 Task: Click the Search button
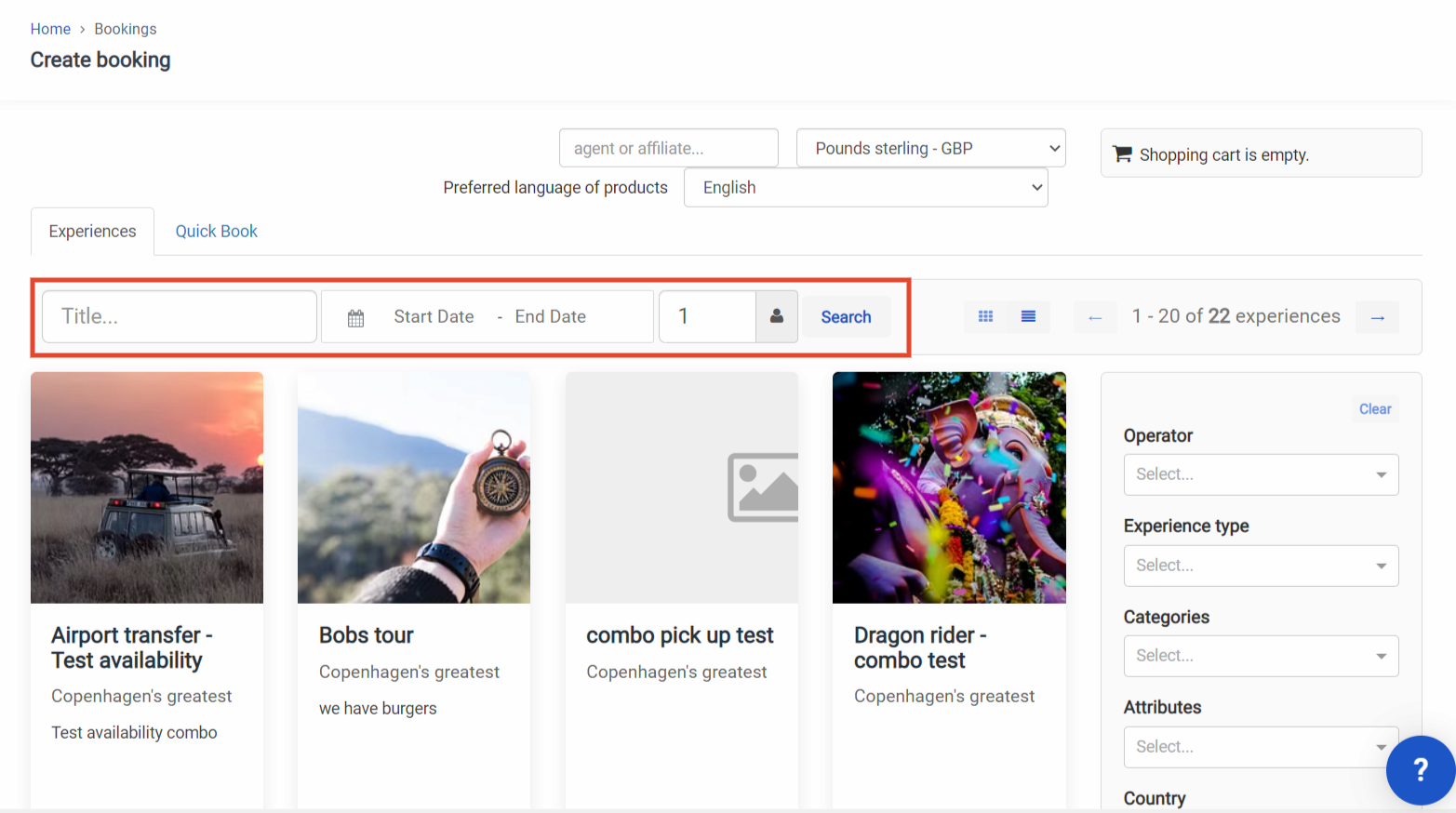click(846, 317)
